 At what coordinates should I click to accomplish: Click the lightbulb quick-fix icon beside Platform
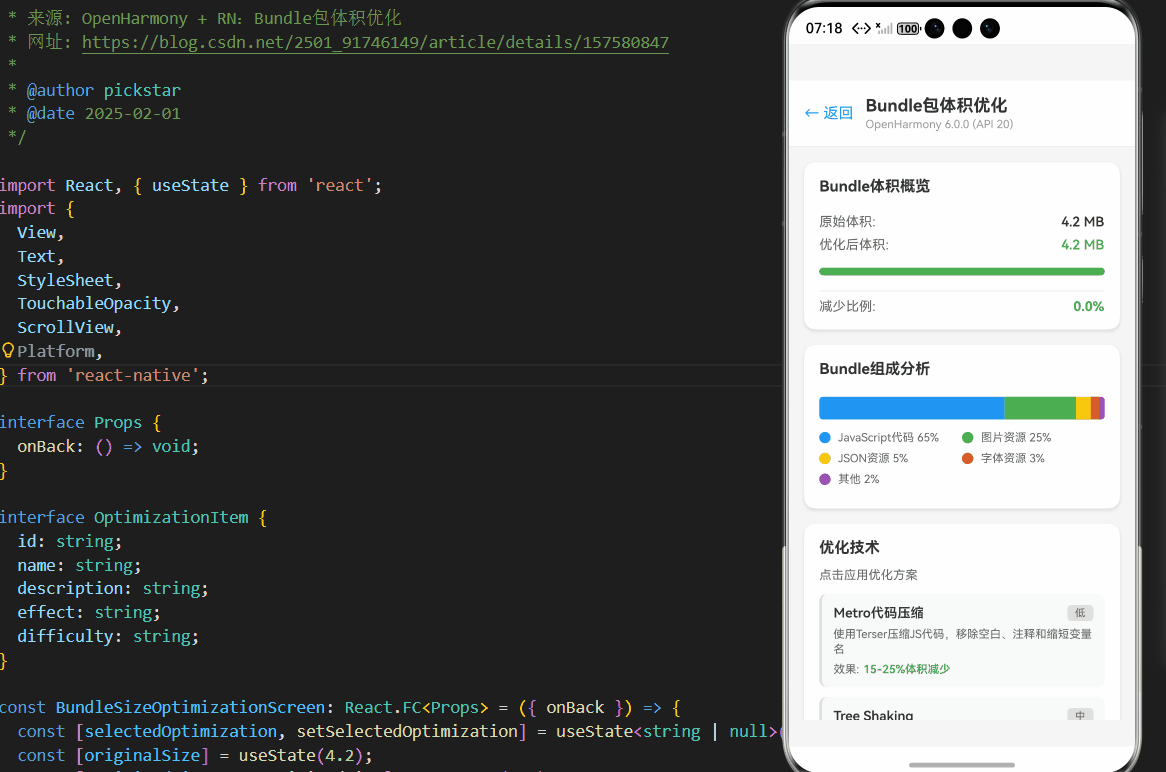coord(8,350)
